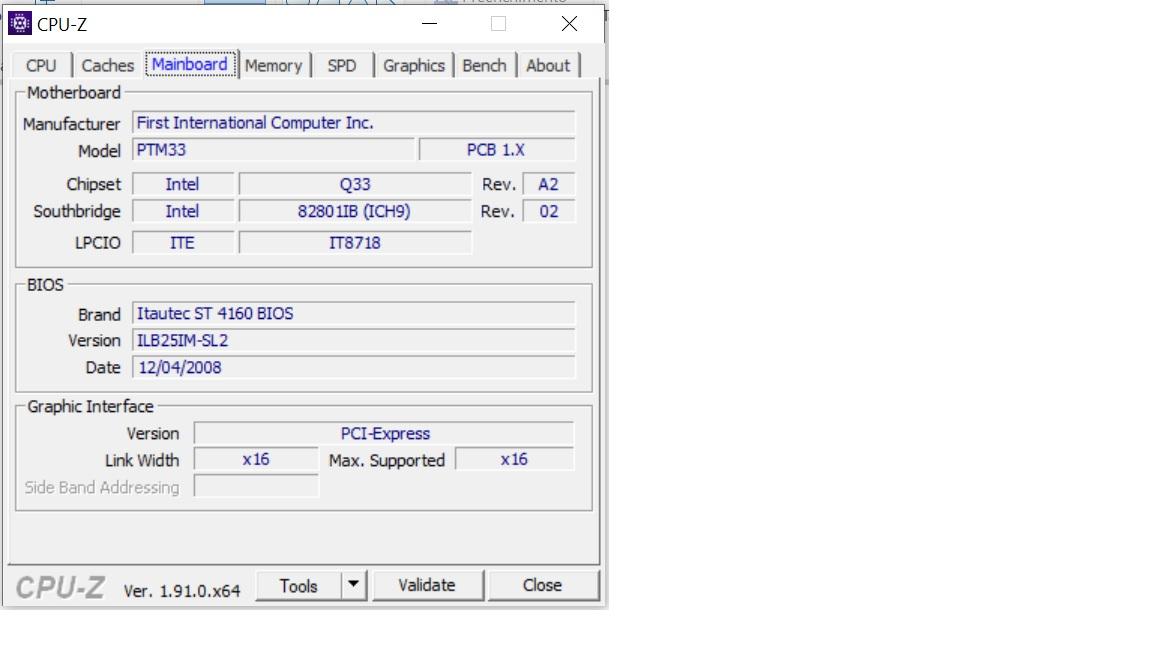Select BIOS brand Itautec ST 4160 BIOS
Screen dimensions: 1152x648
(353, 314)
